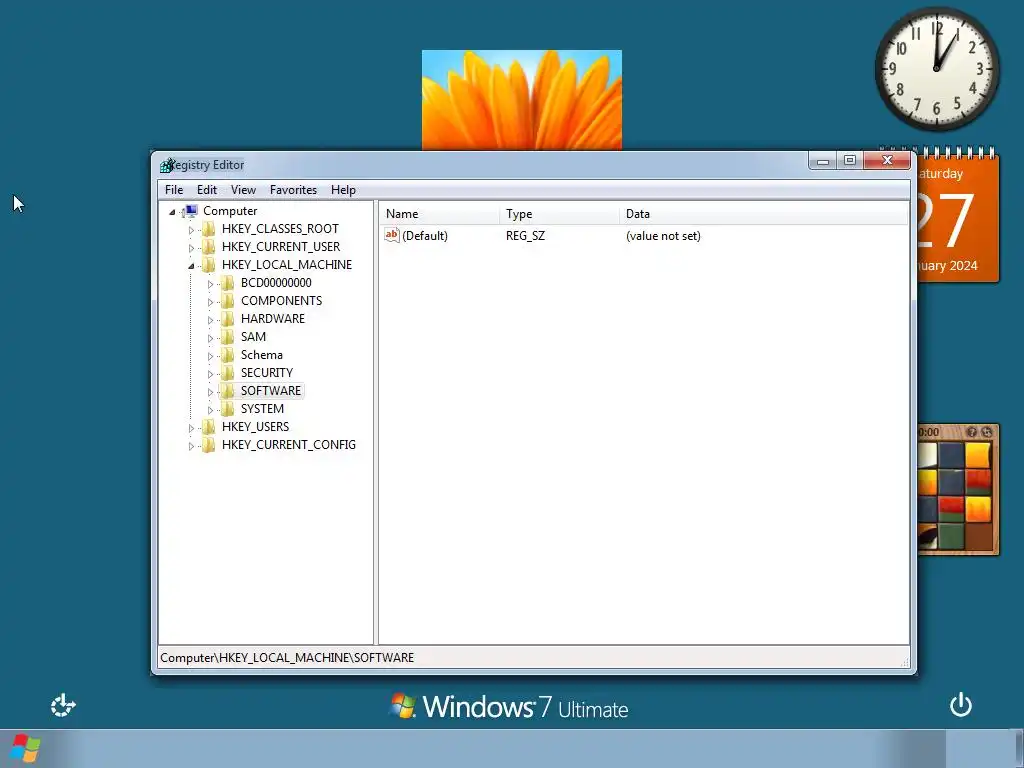The image size is (1024, 768).
Task: Click the status bar registry path
Action: 287,658
